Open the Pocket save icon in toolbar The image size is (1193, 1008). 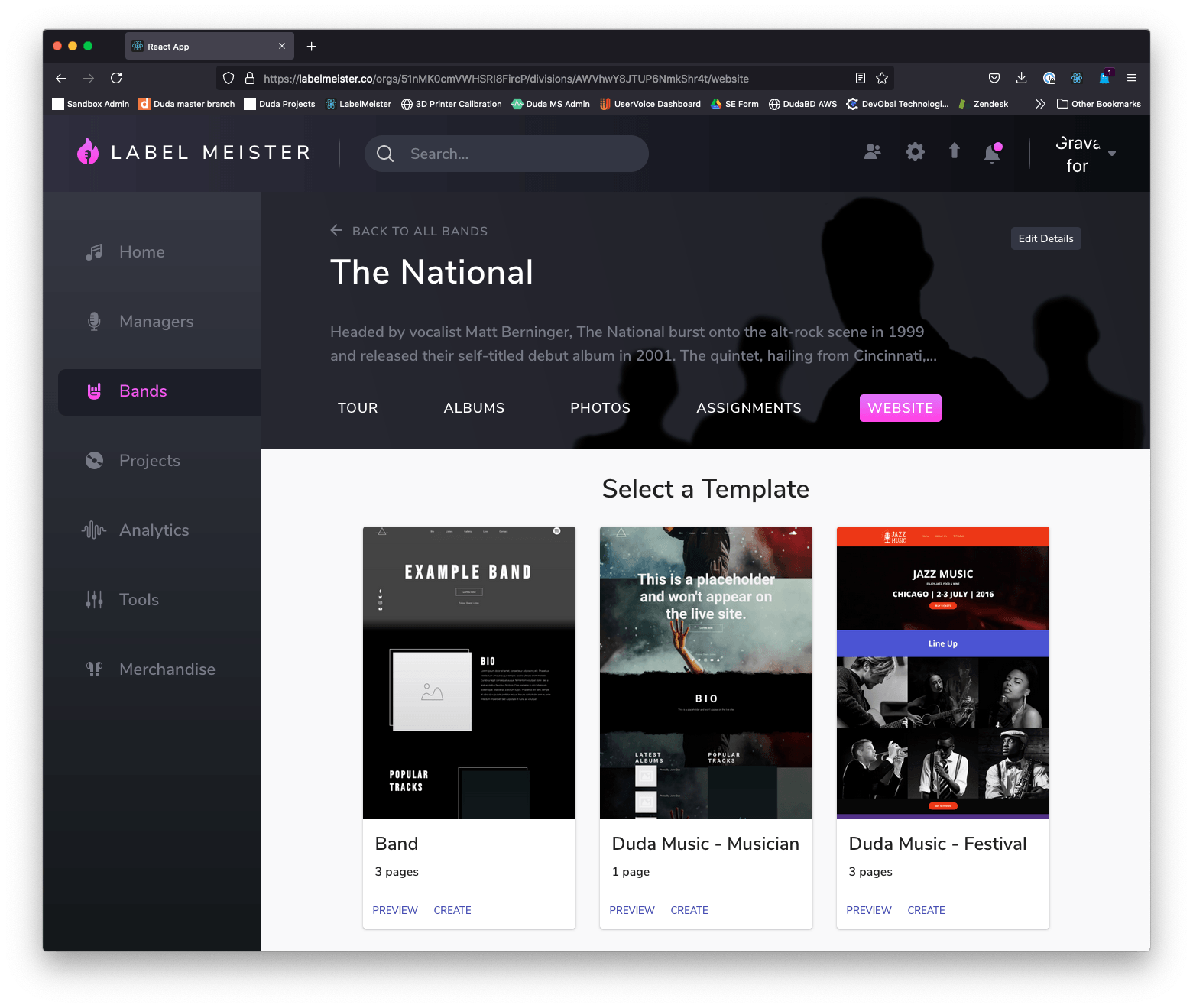point(994,78)
